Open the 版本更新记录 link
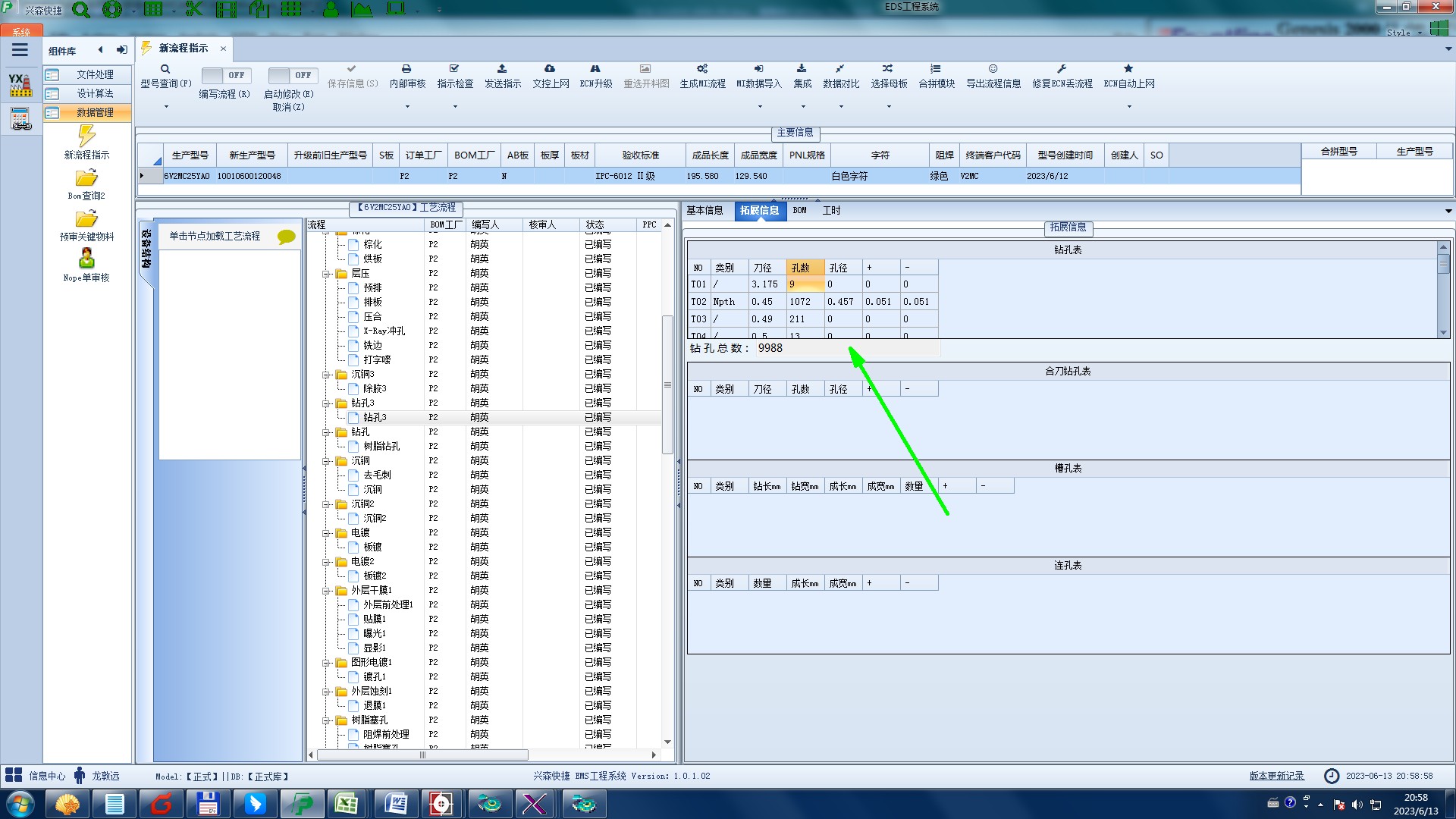 point(1276,776)
